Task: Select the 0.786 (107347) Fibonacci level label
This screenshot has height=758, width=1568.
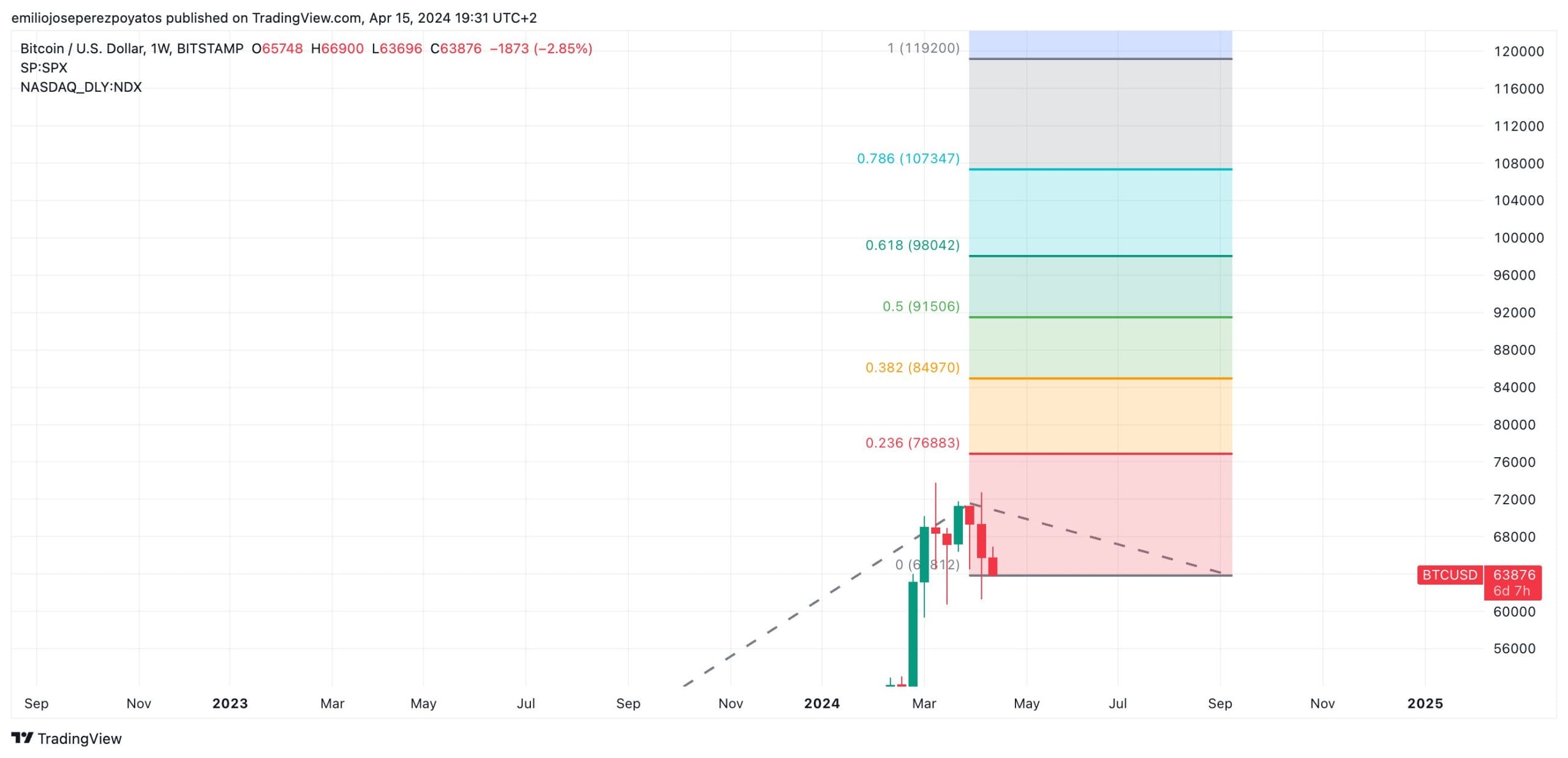Action: 908,159
